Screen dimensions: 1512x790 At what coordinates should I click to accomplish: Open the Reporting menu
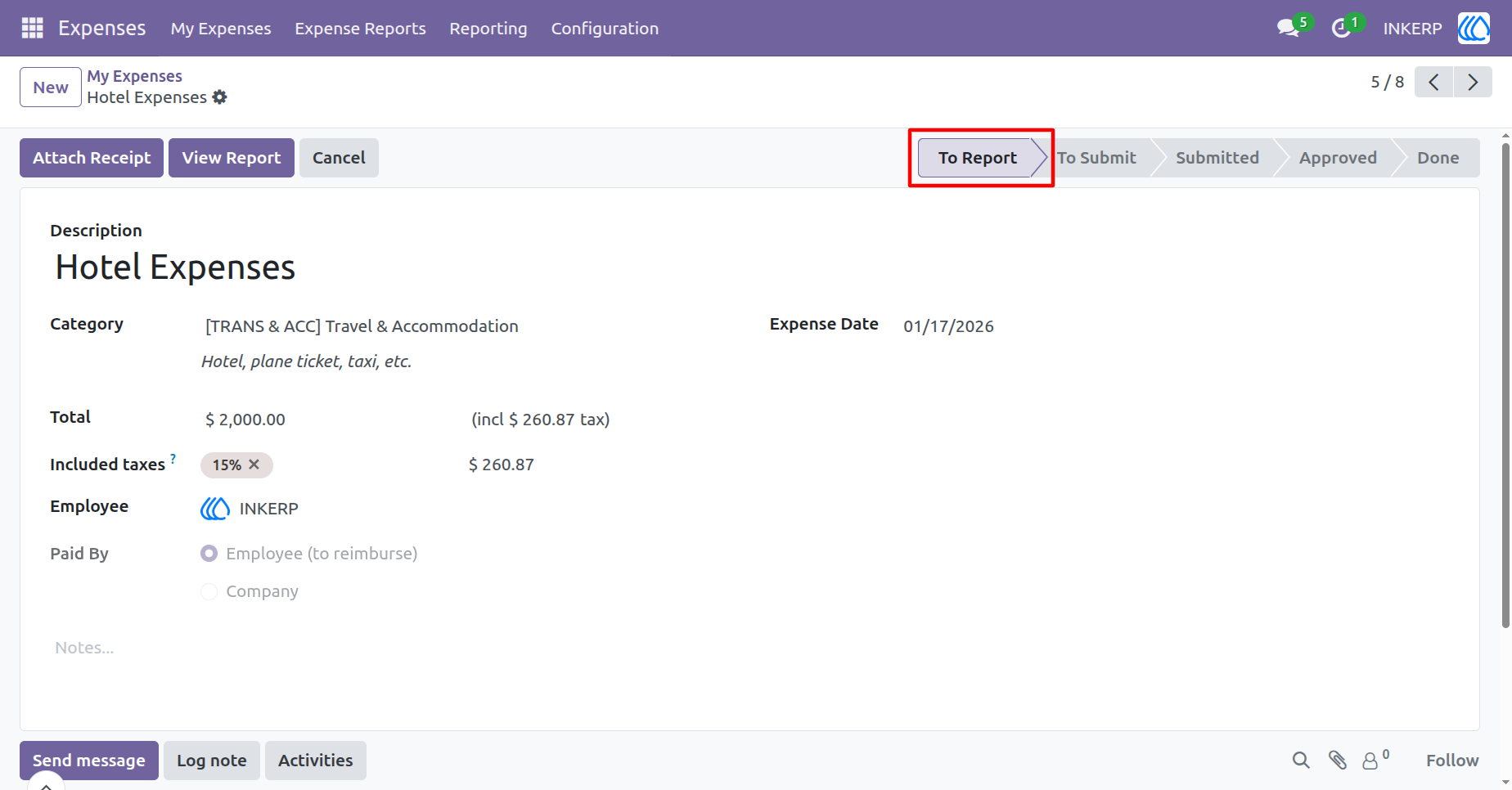click(x=488, y=29)
